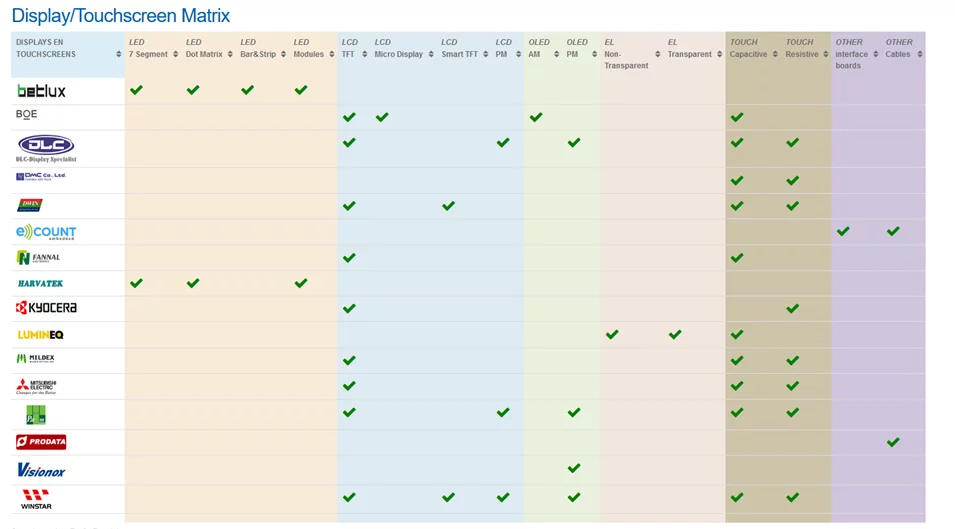
Task: Sort by Touch Capacitive column
Action: [775, 54]
